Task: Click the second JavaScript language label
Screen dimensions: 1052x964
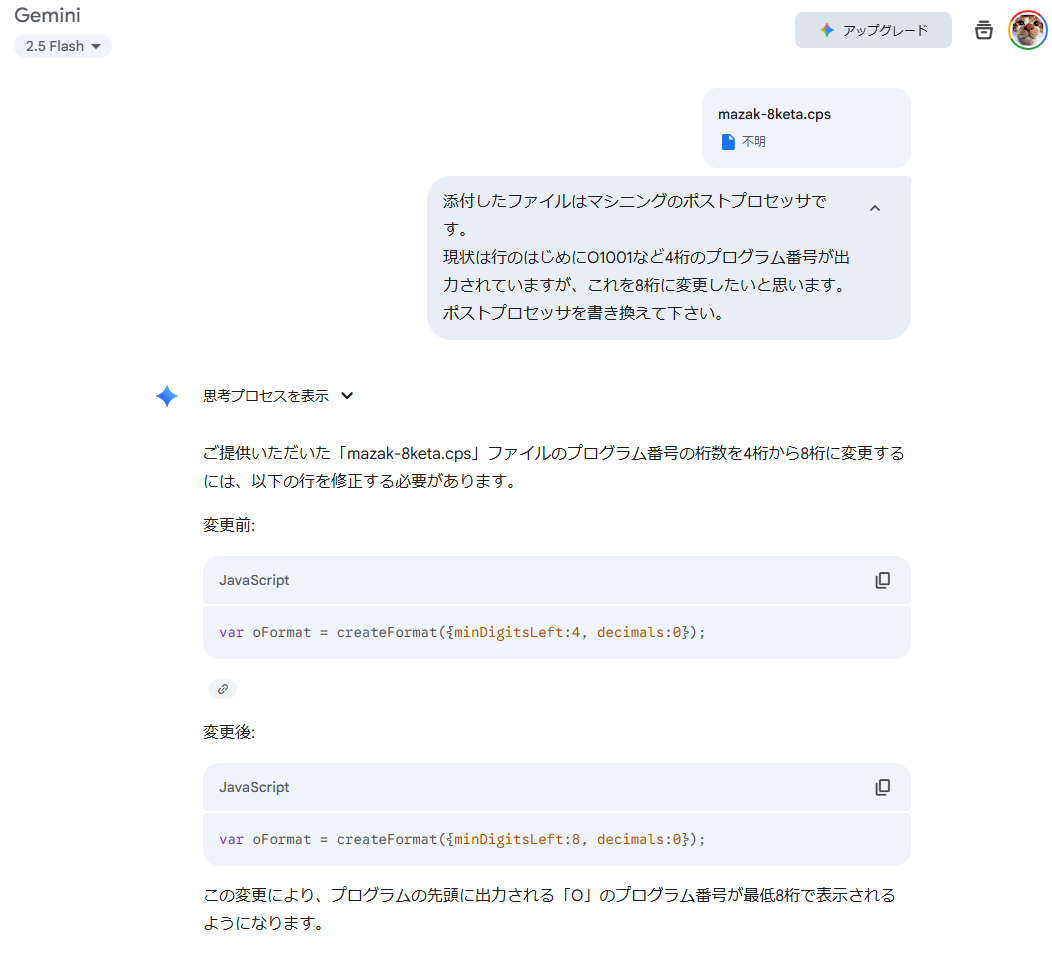Action: (x=254, y=788)
